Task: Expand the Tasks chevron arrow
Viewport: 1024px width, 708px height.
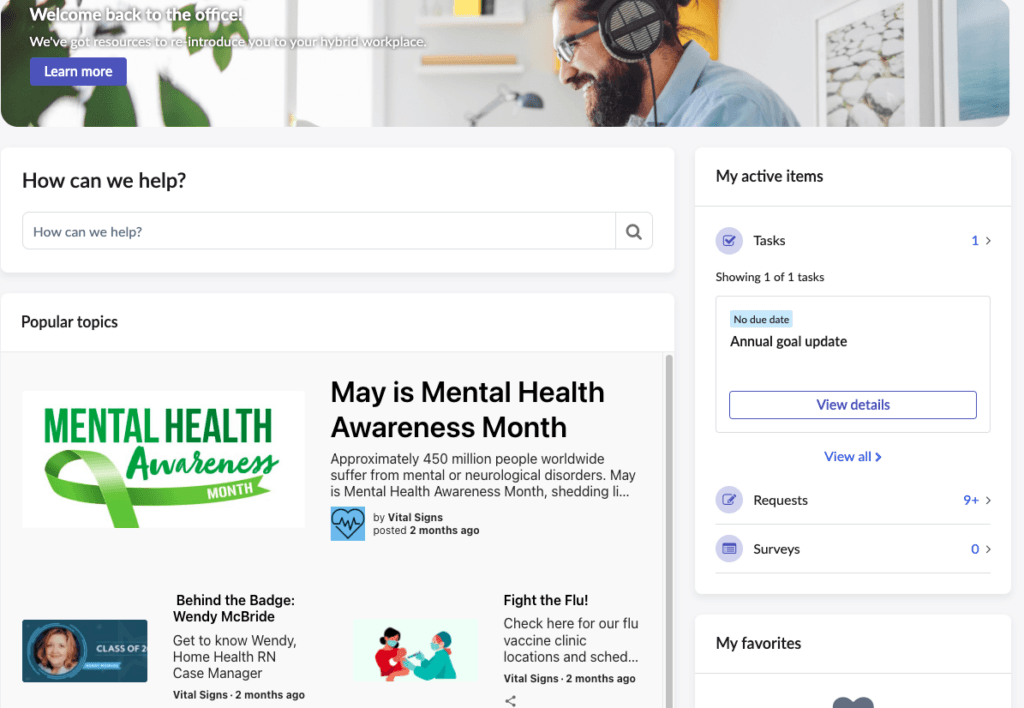Action: click(x=988, y=240)
